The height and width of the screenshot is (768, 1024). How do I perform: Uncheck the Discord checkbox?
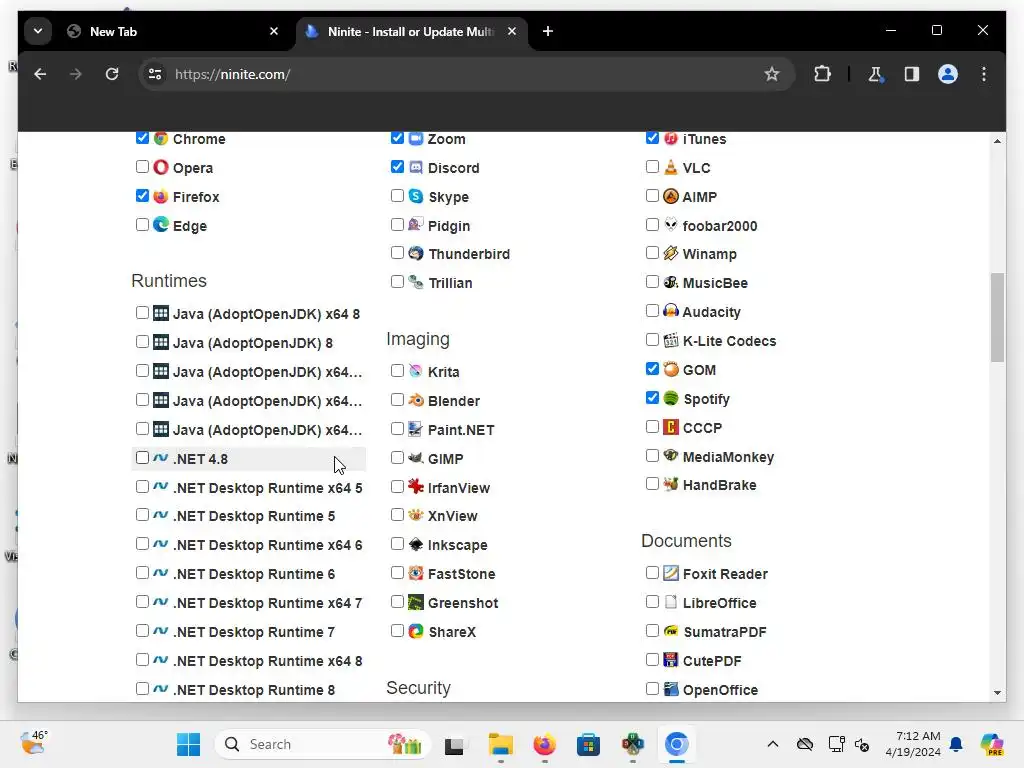tap(397, 167)
